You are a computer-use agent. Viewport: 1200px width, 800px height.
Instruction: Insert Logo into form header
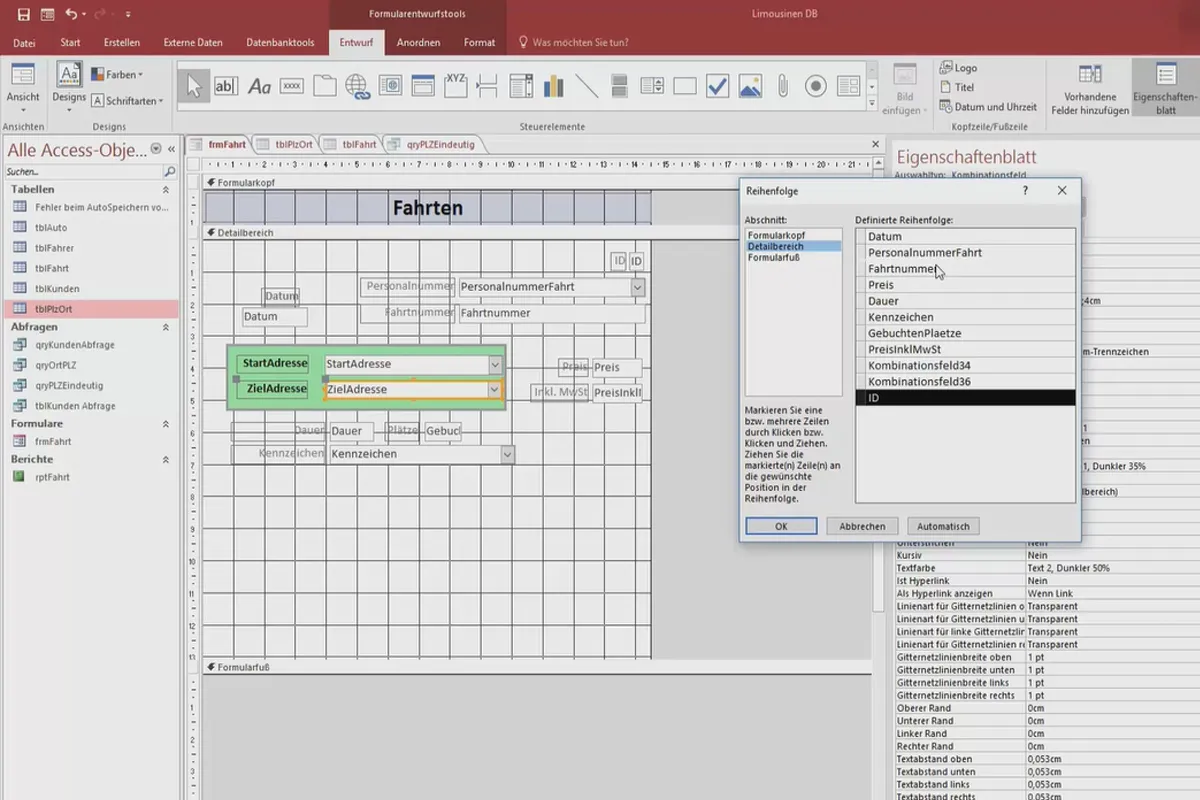click(x=958, y=68)
